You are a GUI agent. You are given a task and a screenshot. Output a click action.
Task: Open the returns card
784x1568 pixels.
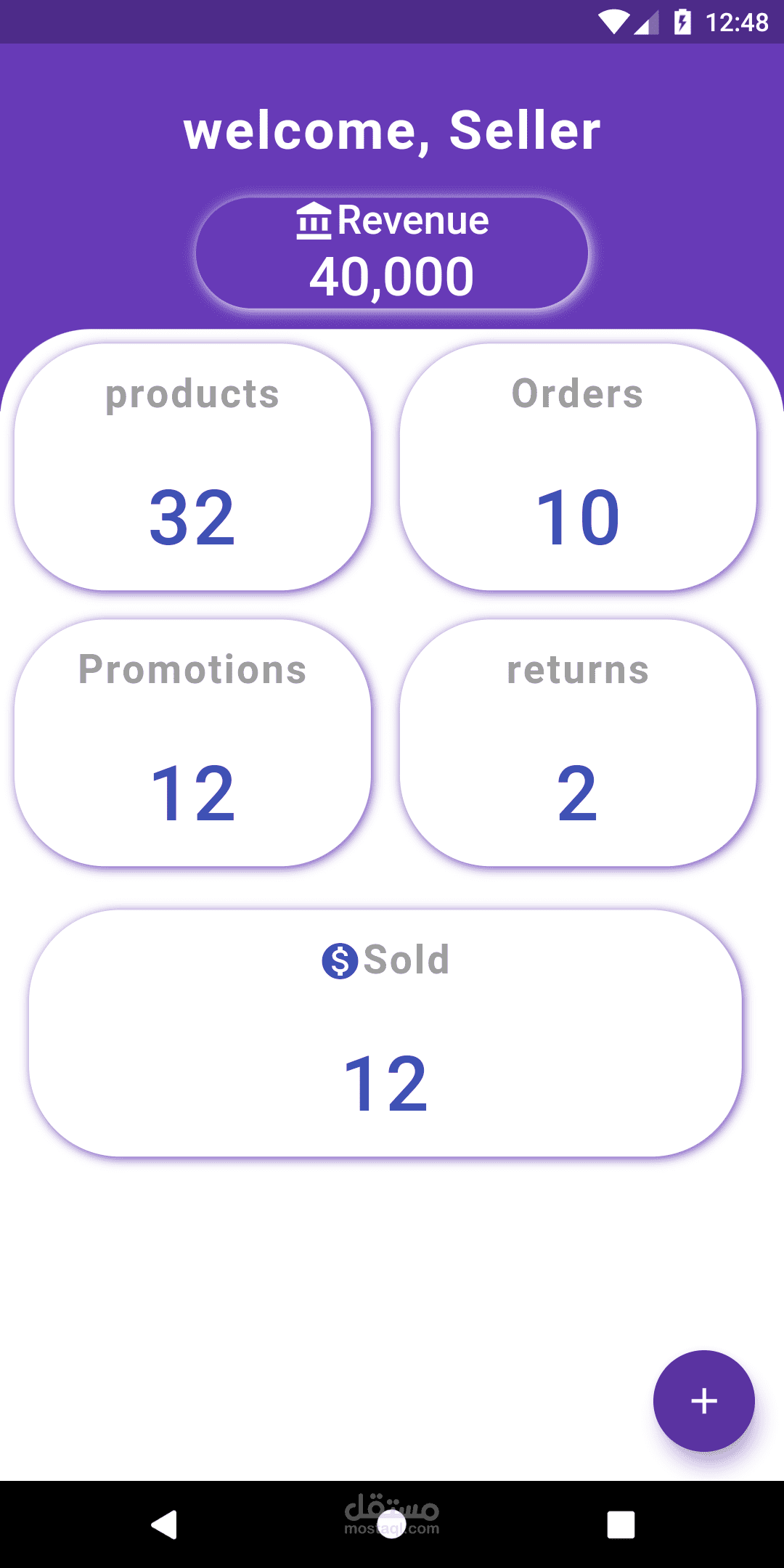[x=578, y=743]
